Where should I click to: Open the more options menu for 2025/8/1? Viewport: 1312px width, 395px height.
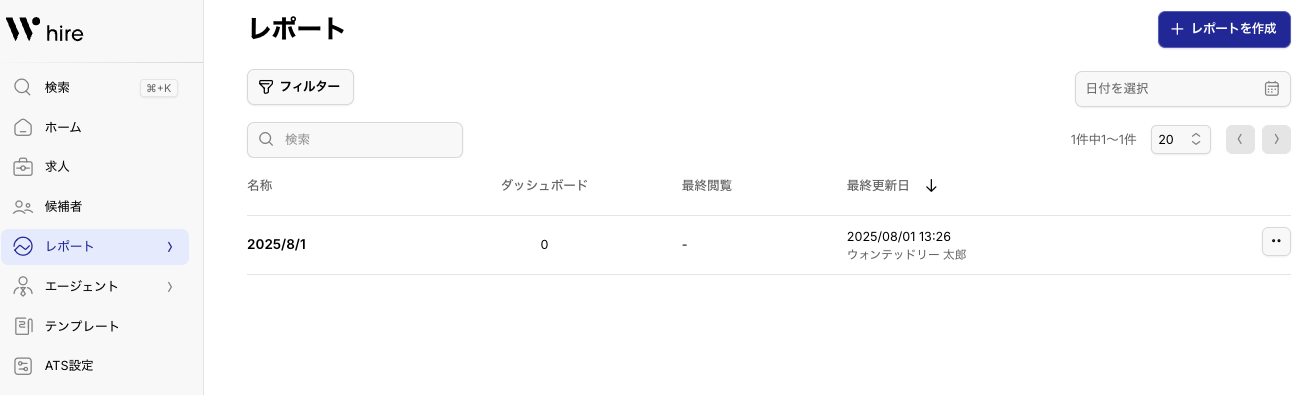(1276, 242)
